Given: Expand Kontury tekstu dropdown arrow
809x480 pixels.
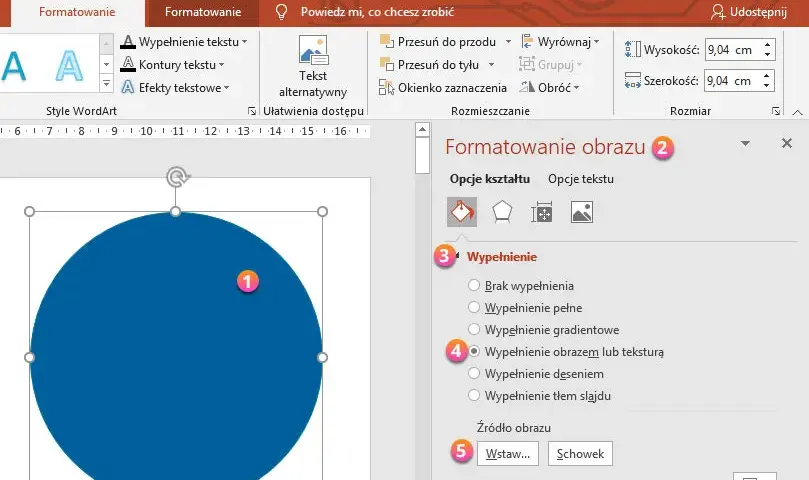Looking at the screenshot, I should tap(221, 65).
